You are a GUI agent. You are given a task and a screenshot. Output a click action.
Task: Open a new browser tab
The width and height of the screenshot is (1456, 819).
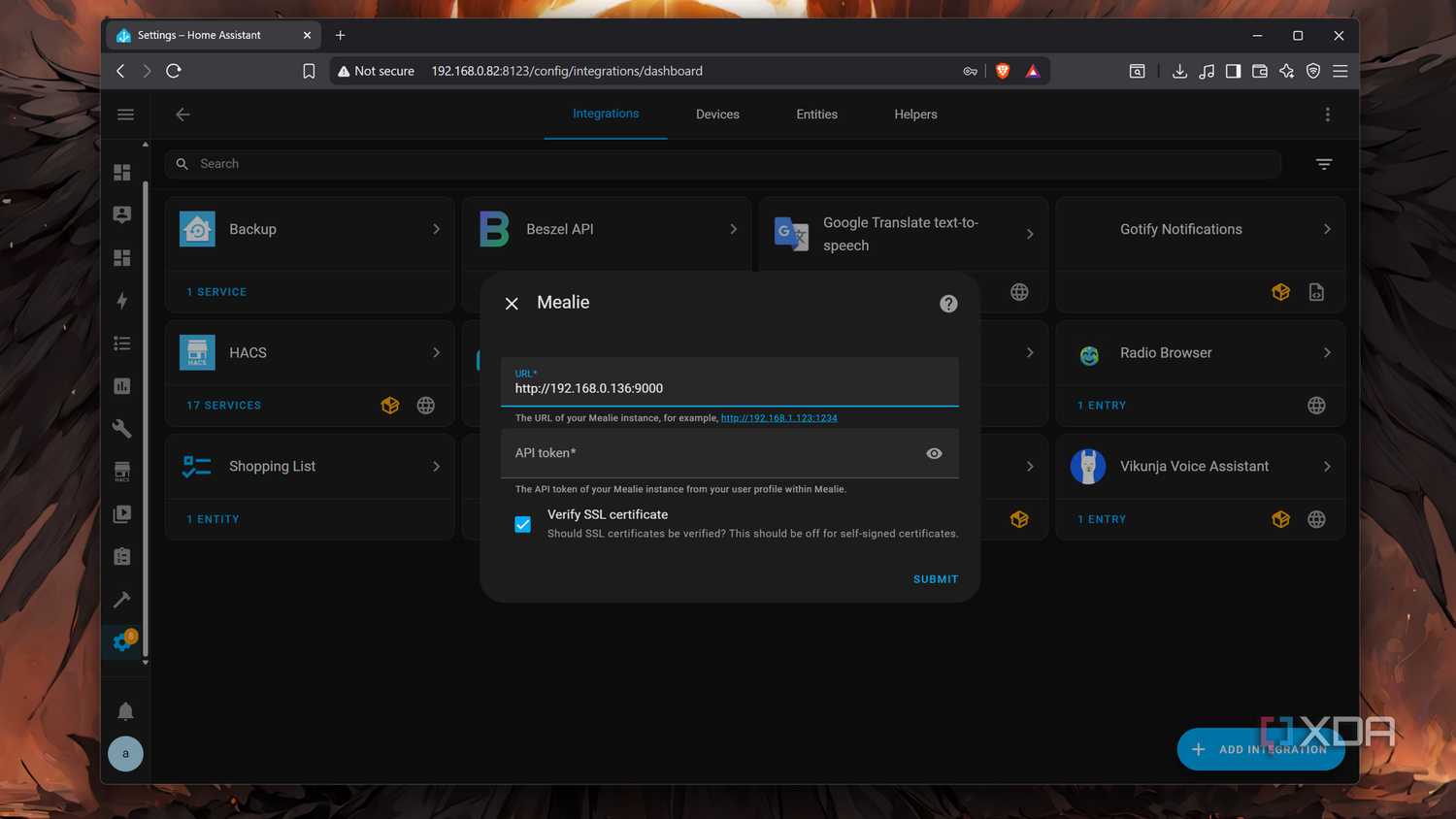(x=340, y=35)
